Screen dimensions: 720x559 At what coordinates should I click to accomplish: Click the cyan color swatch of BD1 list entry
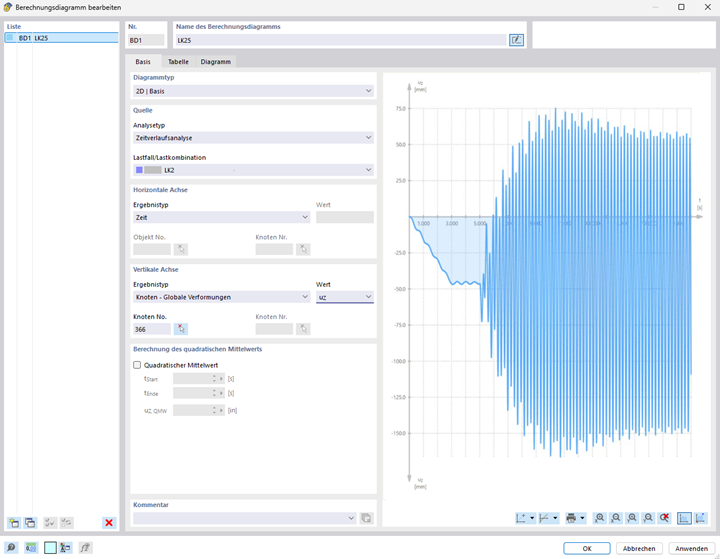(x=10, y=38)
